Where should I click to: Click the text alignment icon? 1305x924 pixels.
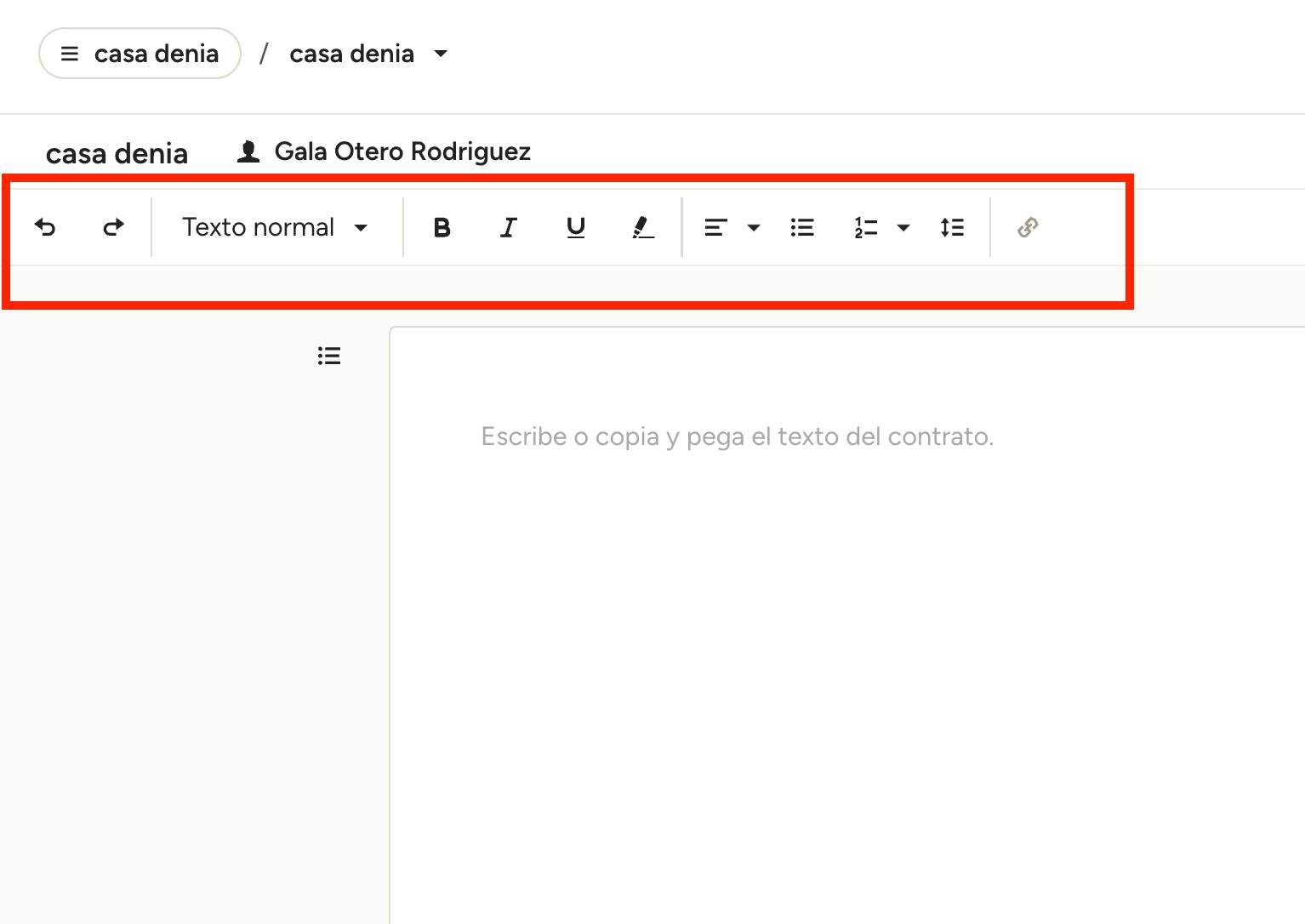[x=715, y=227]
